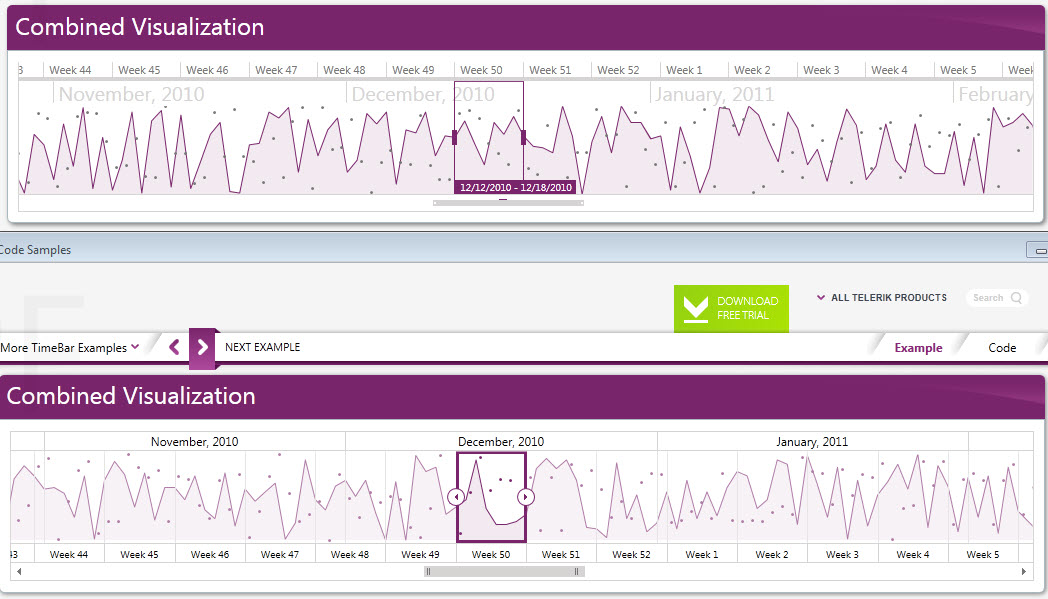The image size is (1048, 599).
Task: Click the right round selection handle
Action: click(x=526, y=497)
